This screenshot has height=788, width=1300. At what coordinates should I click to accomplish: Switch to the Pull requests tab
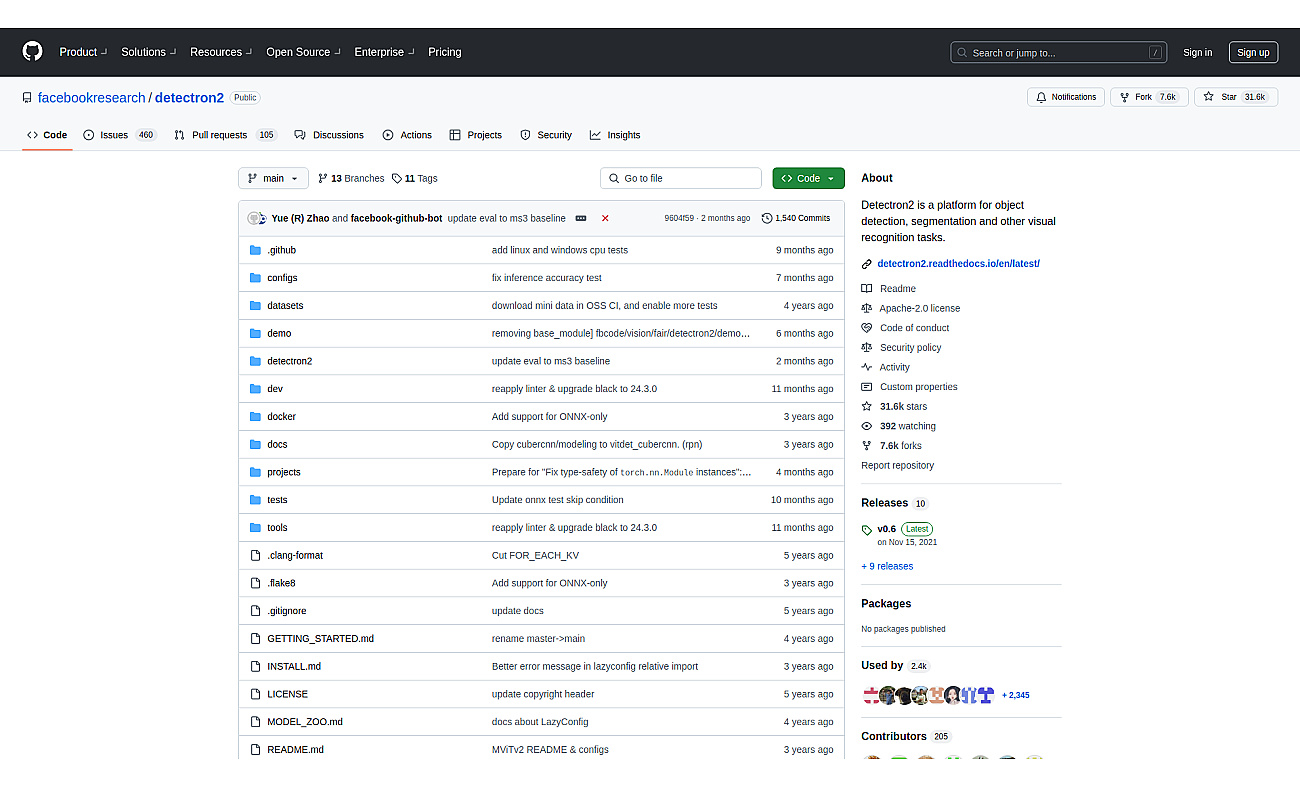point(225,135)
